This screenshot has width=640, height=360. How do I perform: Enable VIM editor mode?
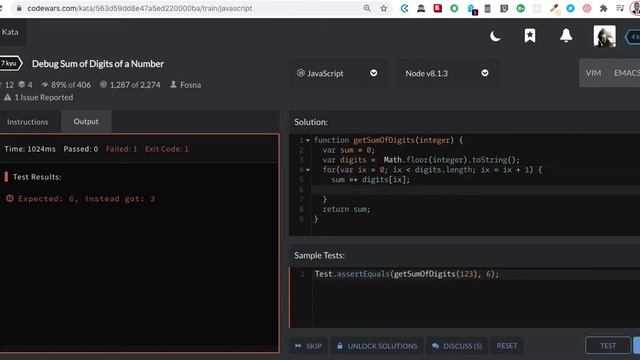click(593, 73)
